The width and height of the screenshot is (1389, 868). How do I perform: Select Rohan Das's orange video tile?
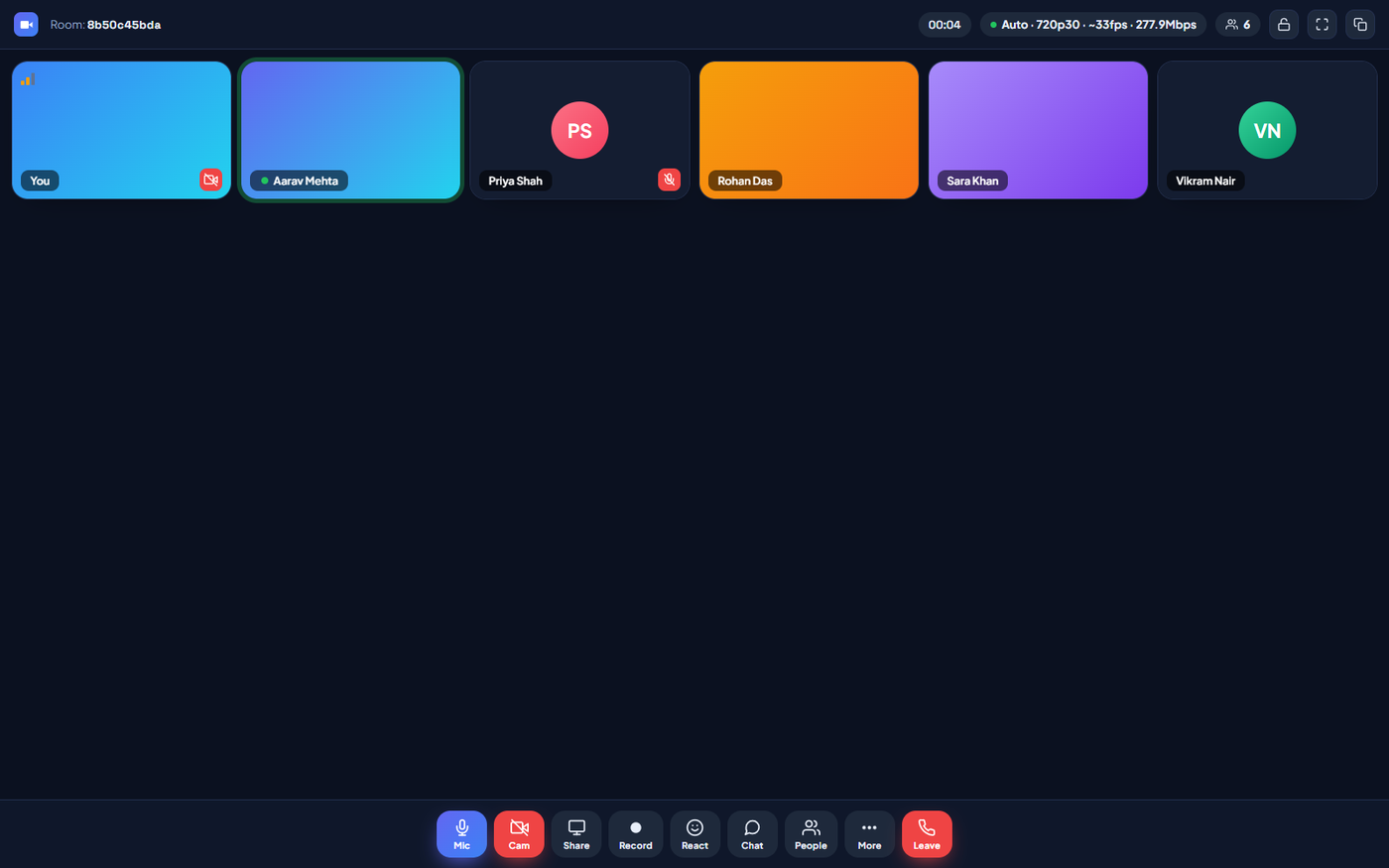pos(809,130)
